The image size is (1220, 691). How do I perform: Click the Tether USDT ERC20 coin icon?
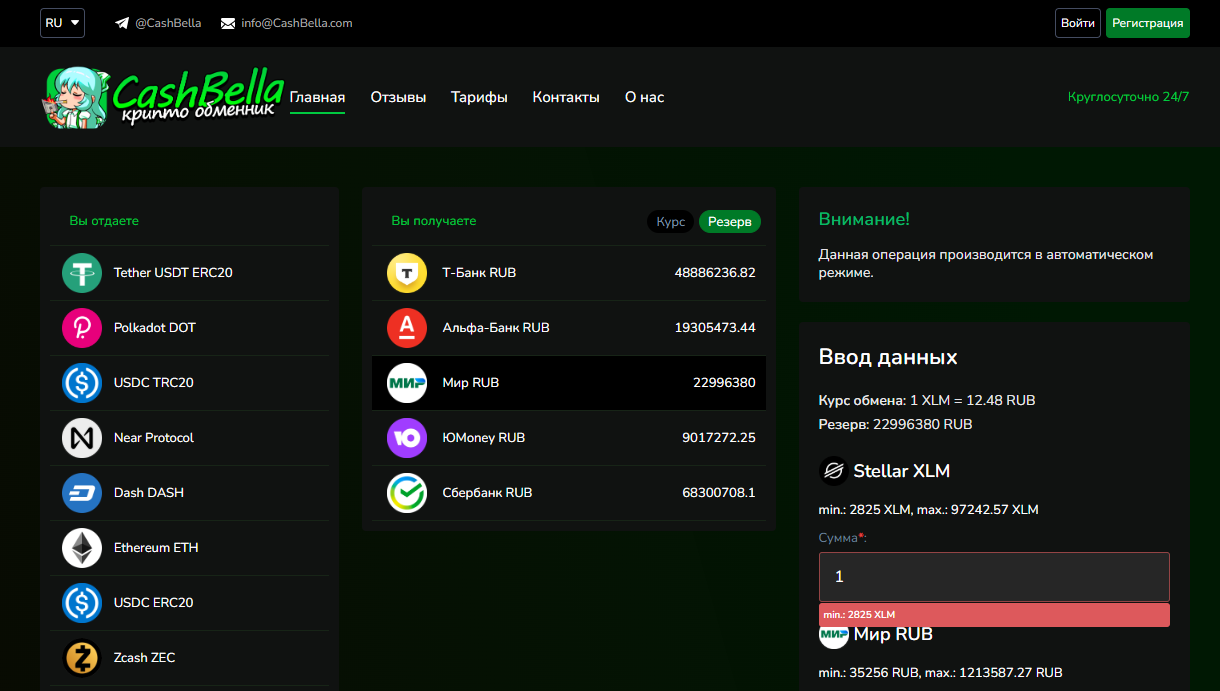[82, 273]
